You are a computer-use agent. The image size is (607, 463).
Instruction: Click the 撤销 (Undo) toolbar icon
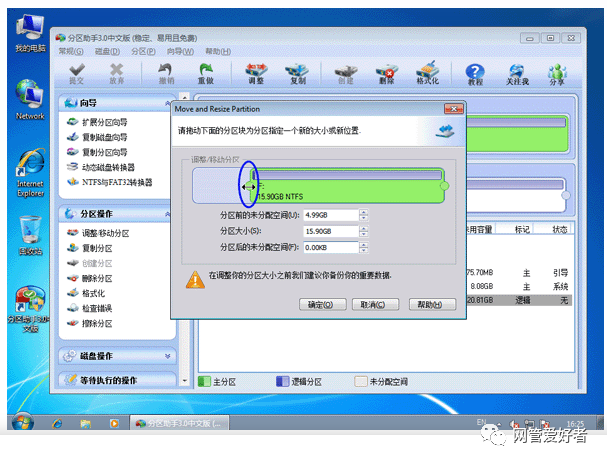pyautogui.click(x=166, y=73)
